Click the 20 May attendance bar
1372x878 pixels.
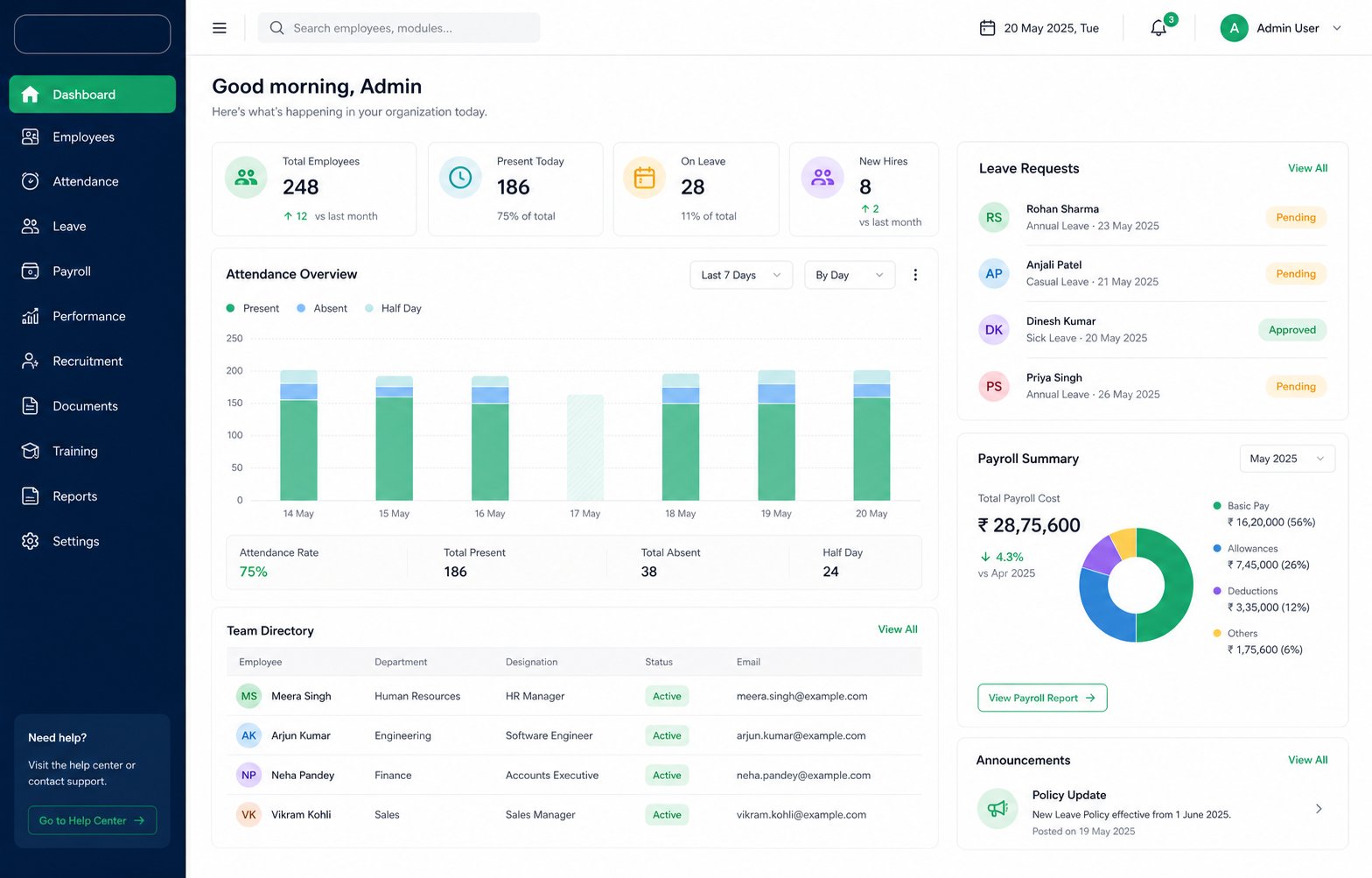click(x=871, y=435)
